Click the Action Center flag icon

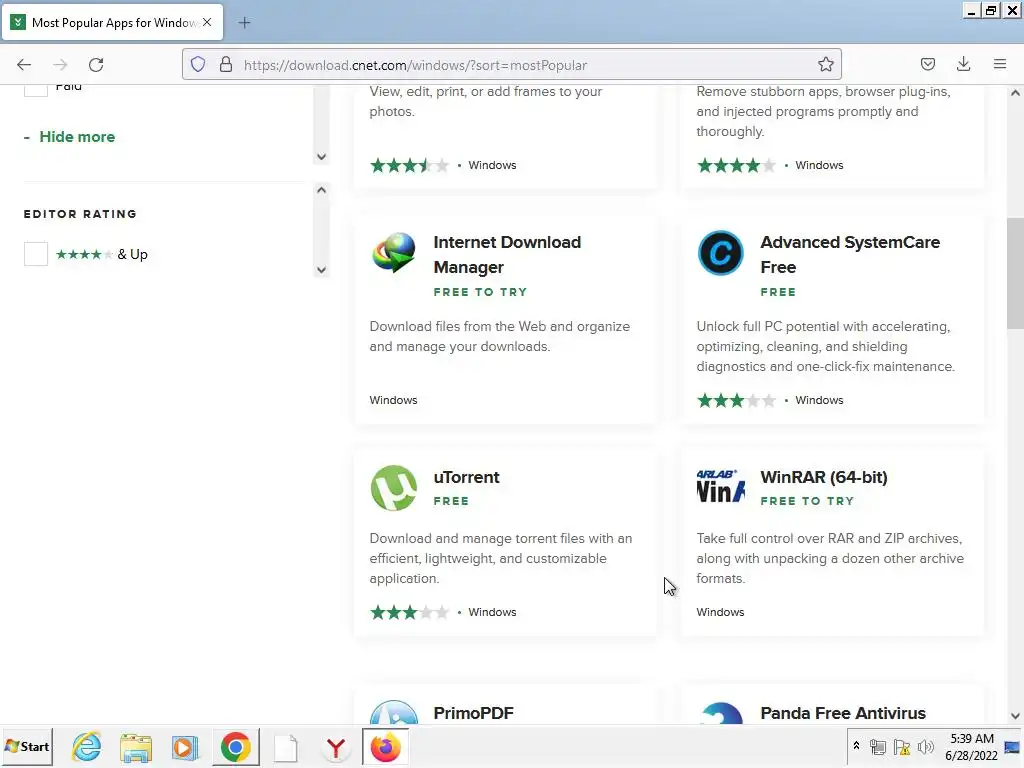click(902, 746)
